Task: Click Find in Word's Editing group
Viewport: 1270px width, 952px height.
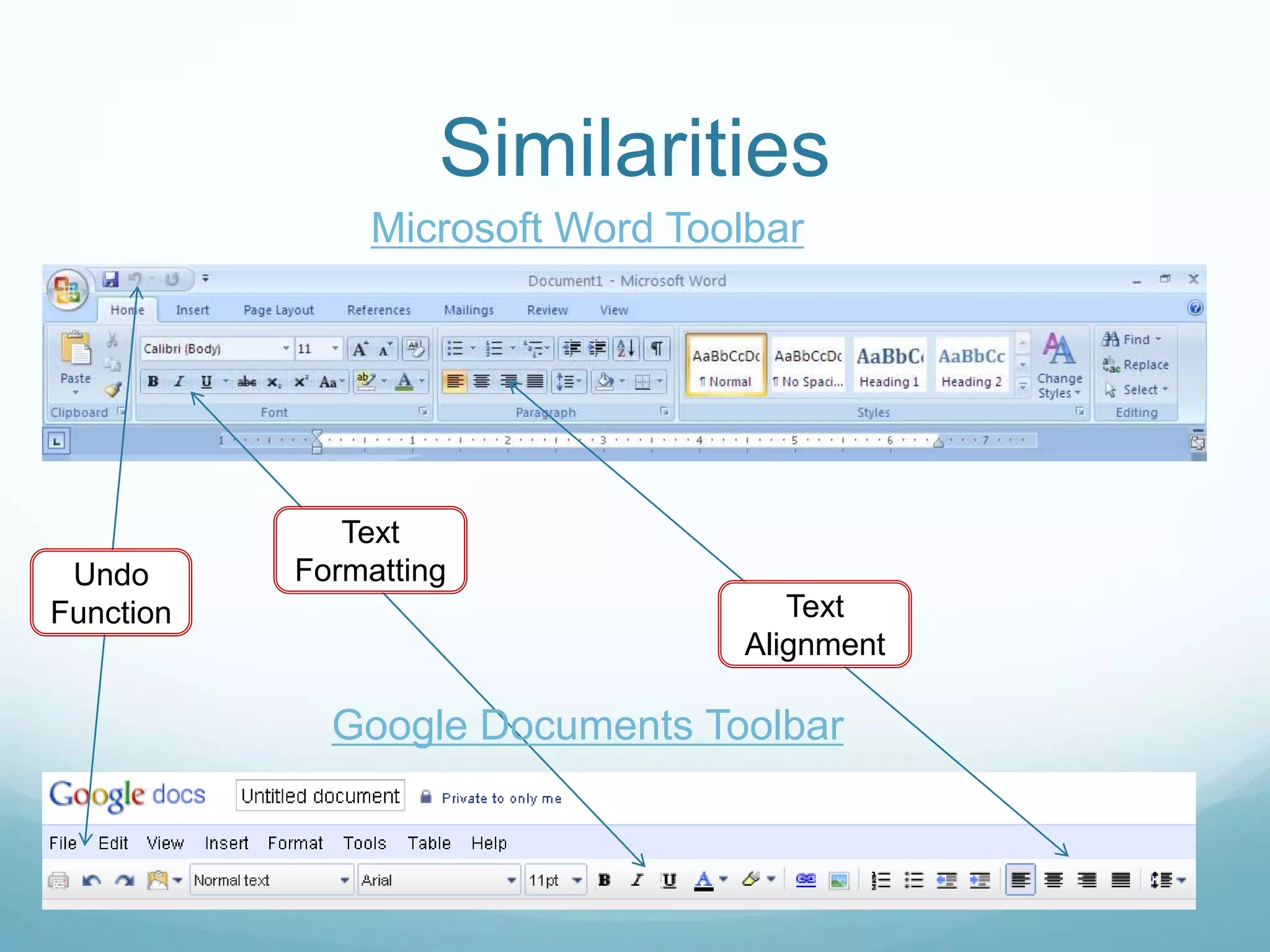Action: [1131, 339]
